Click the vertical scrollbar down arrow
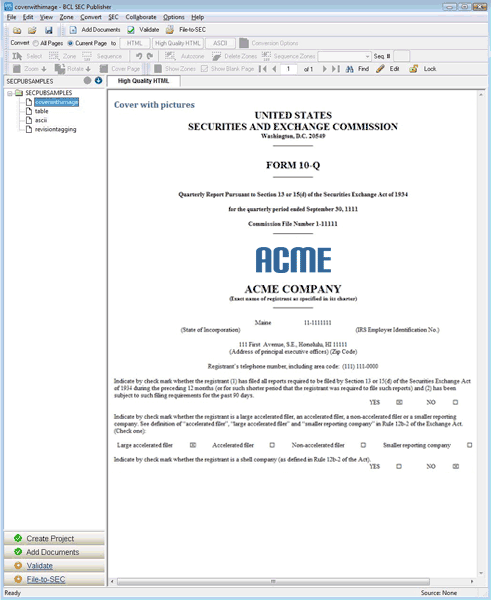This screenshot has height=600, width=491. (481, 573)
